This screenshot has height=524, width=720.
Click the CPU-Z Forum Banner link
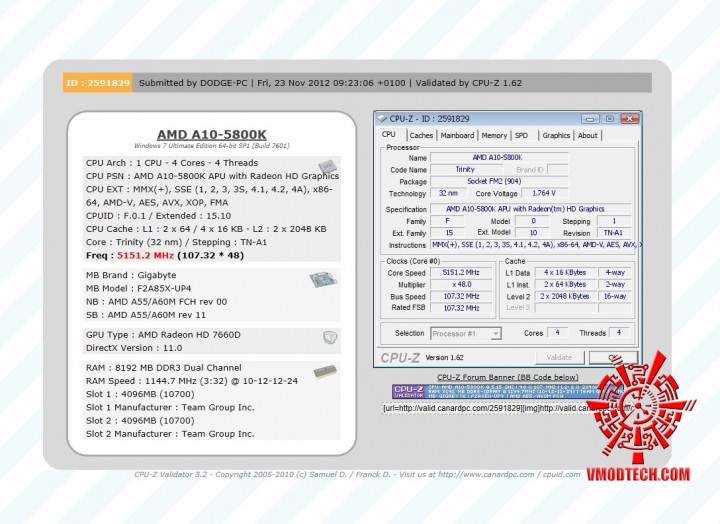click(x=507, y=377)
